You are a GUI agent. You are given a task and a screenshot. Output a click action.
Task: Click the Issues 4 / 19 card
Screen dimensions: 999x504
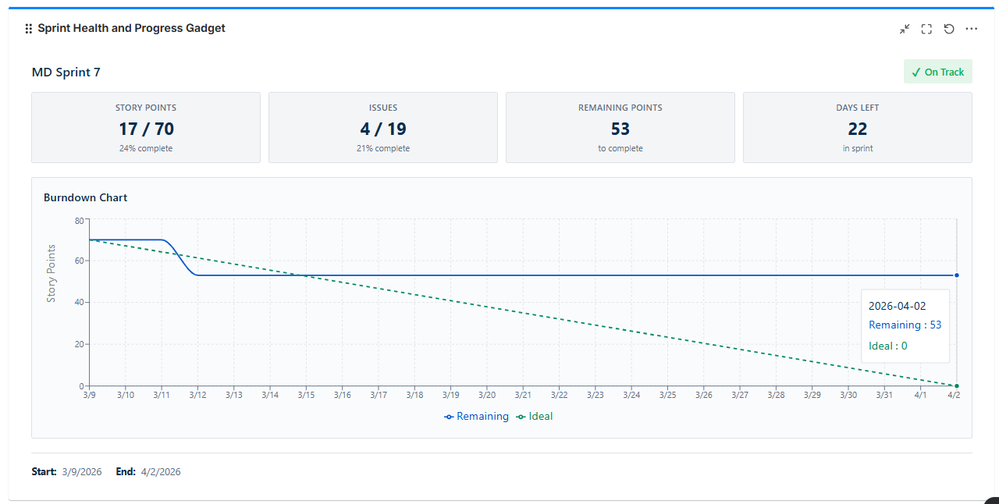[383, 127]
